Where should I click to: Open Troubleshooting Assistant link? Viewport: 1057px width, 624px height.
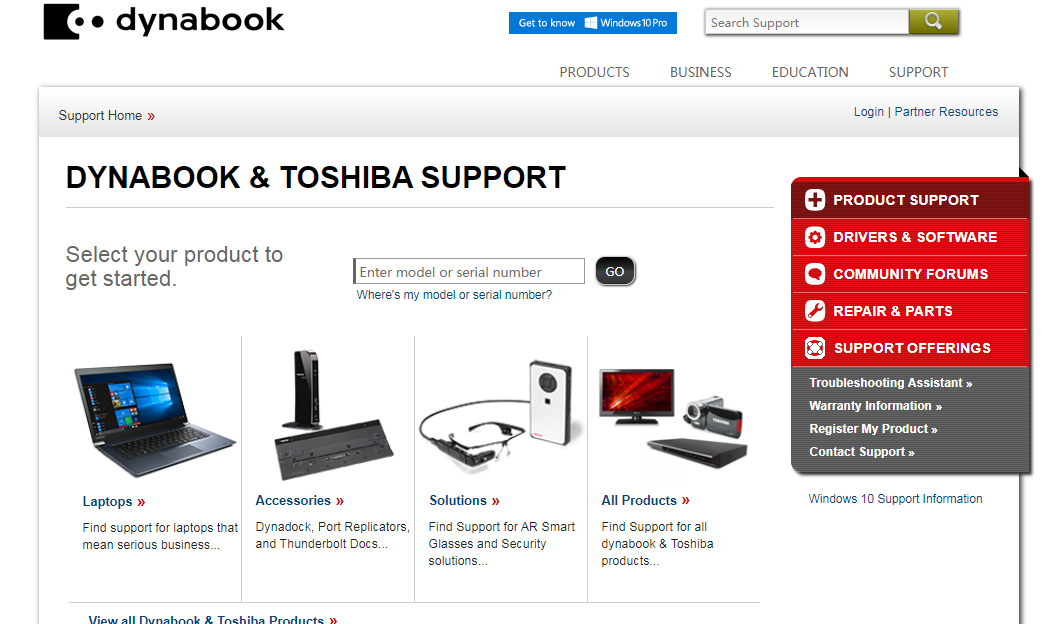click(x=890, y=383)
